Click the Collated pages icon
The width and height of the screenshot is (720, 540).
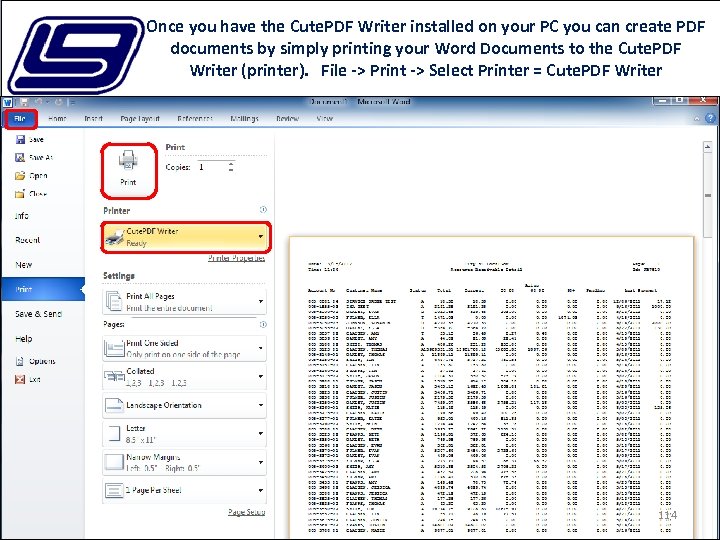point(114,377)
